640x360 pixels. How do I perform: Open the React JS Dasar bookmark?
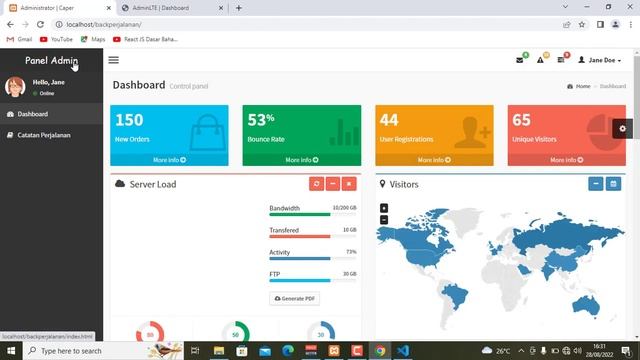click(145, 39)
